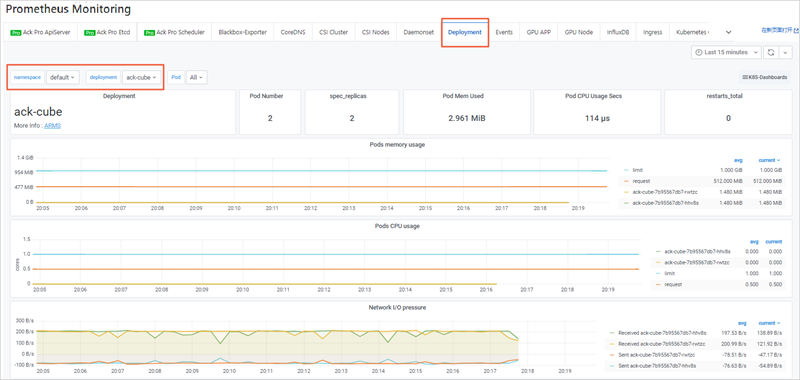Click request color swatch in memory legend

(627, 181)
